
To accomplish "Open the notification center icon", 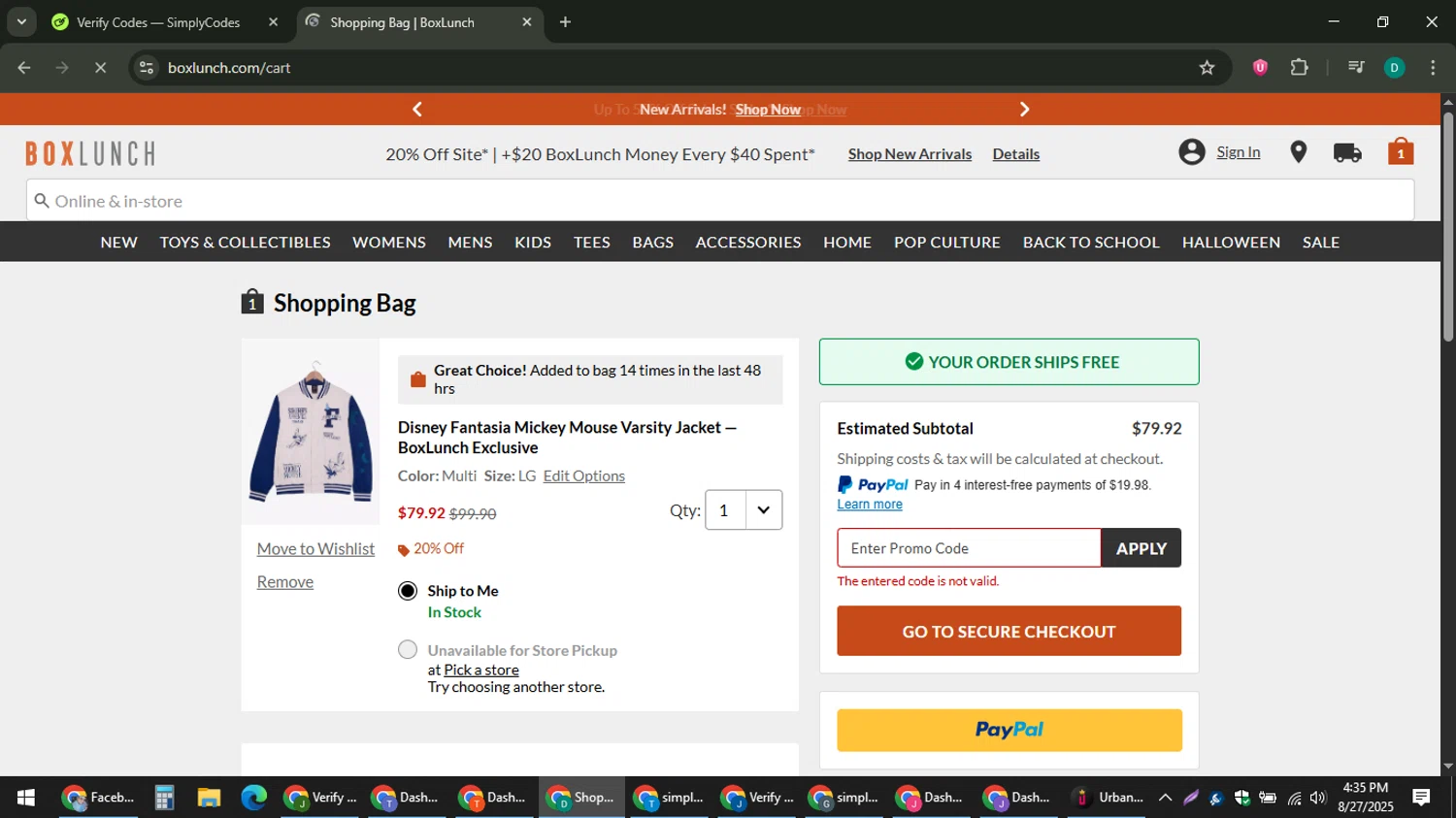I will coord(1421,798).
